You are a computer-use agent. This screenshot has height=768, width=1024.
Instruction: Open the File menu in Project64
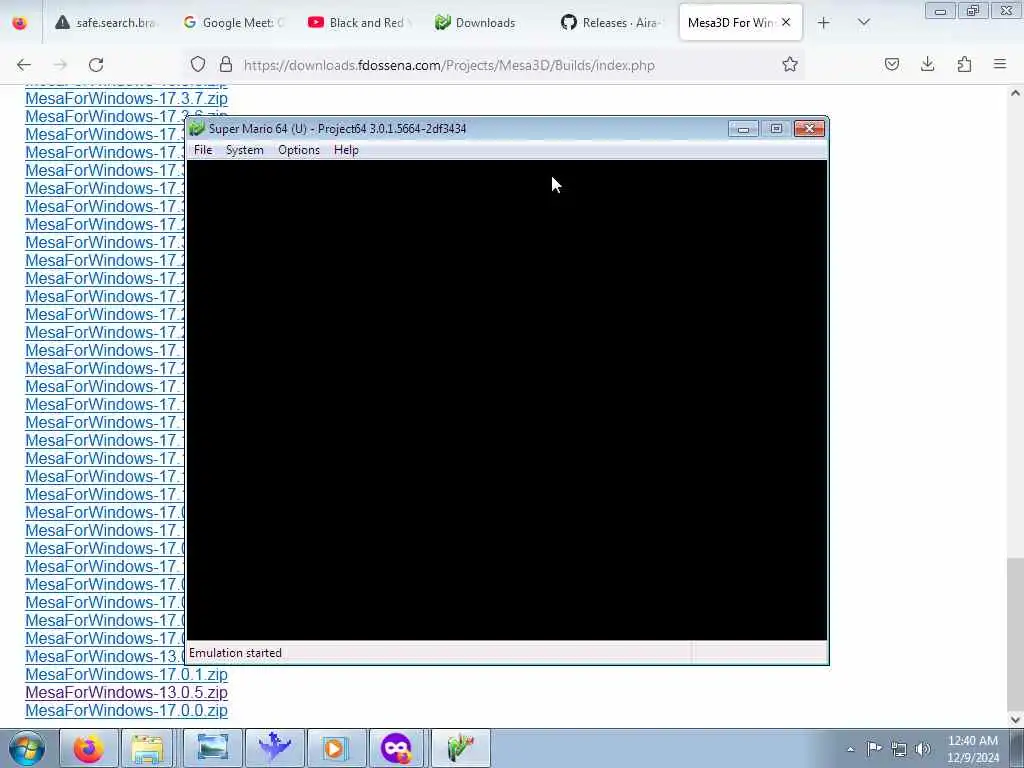(202, 150)
